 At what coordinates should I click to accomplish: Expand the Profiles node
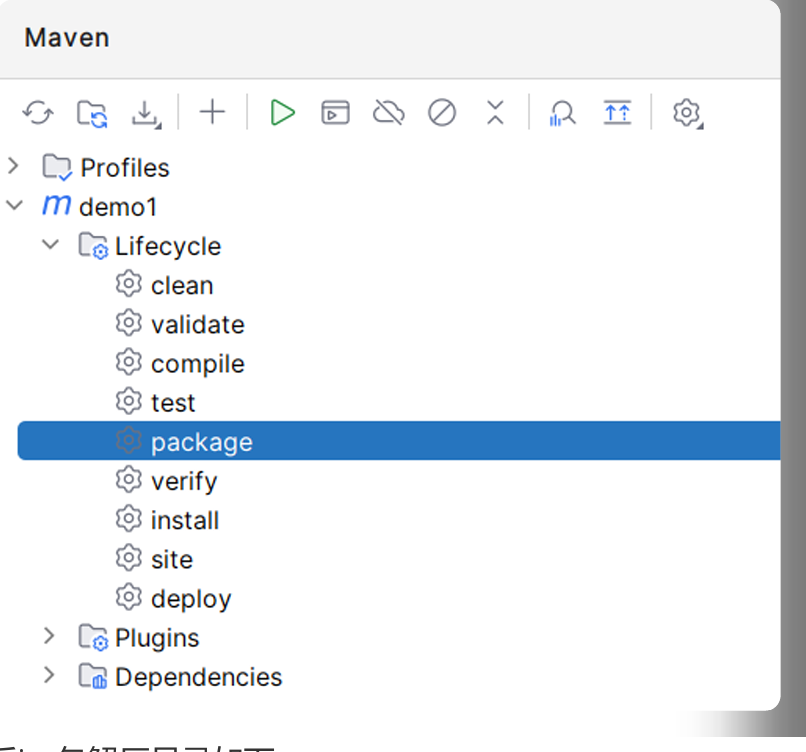point(13,166)
